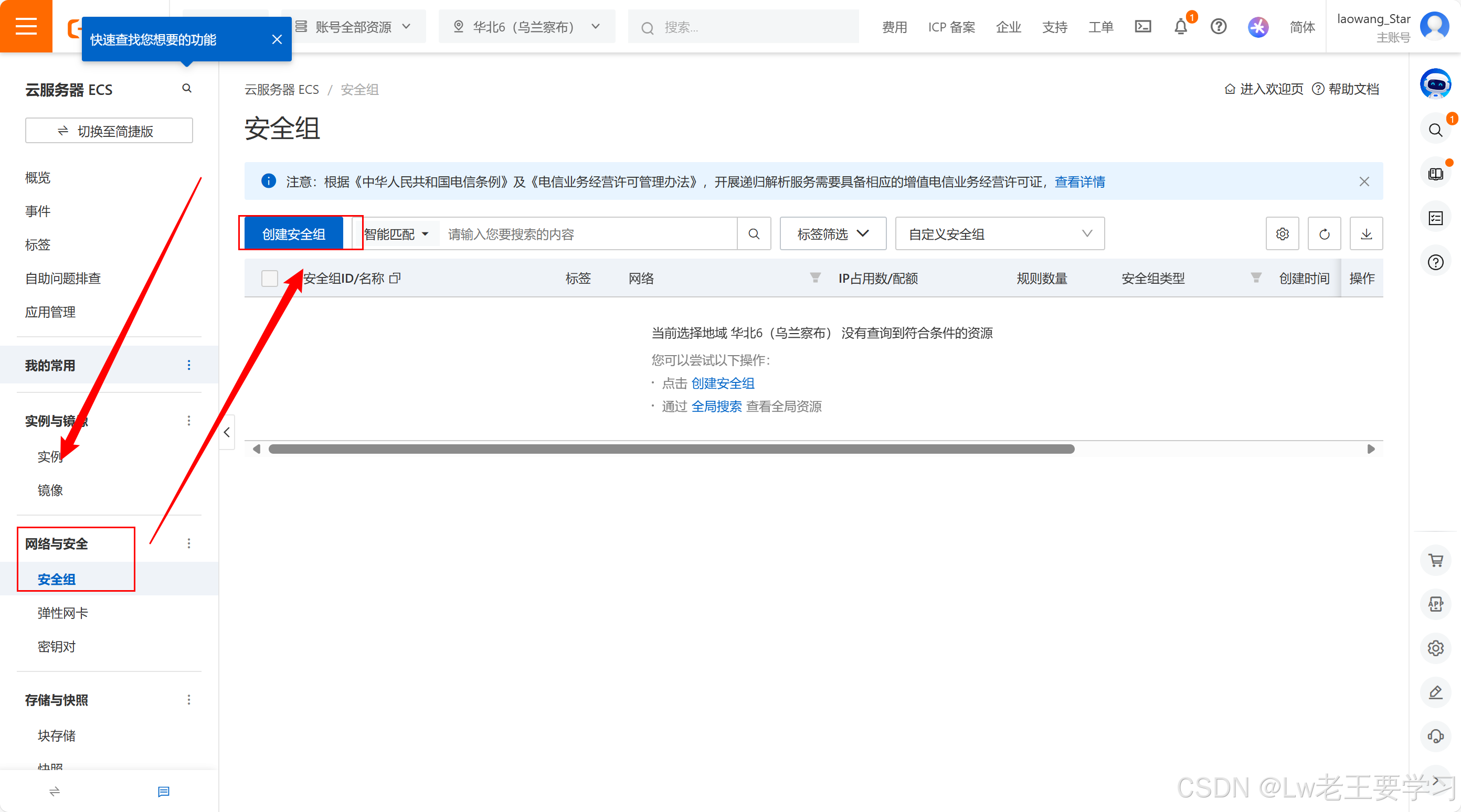Open 弹性网卡 in the sidebar

[63, 613]
